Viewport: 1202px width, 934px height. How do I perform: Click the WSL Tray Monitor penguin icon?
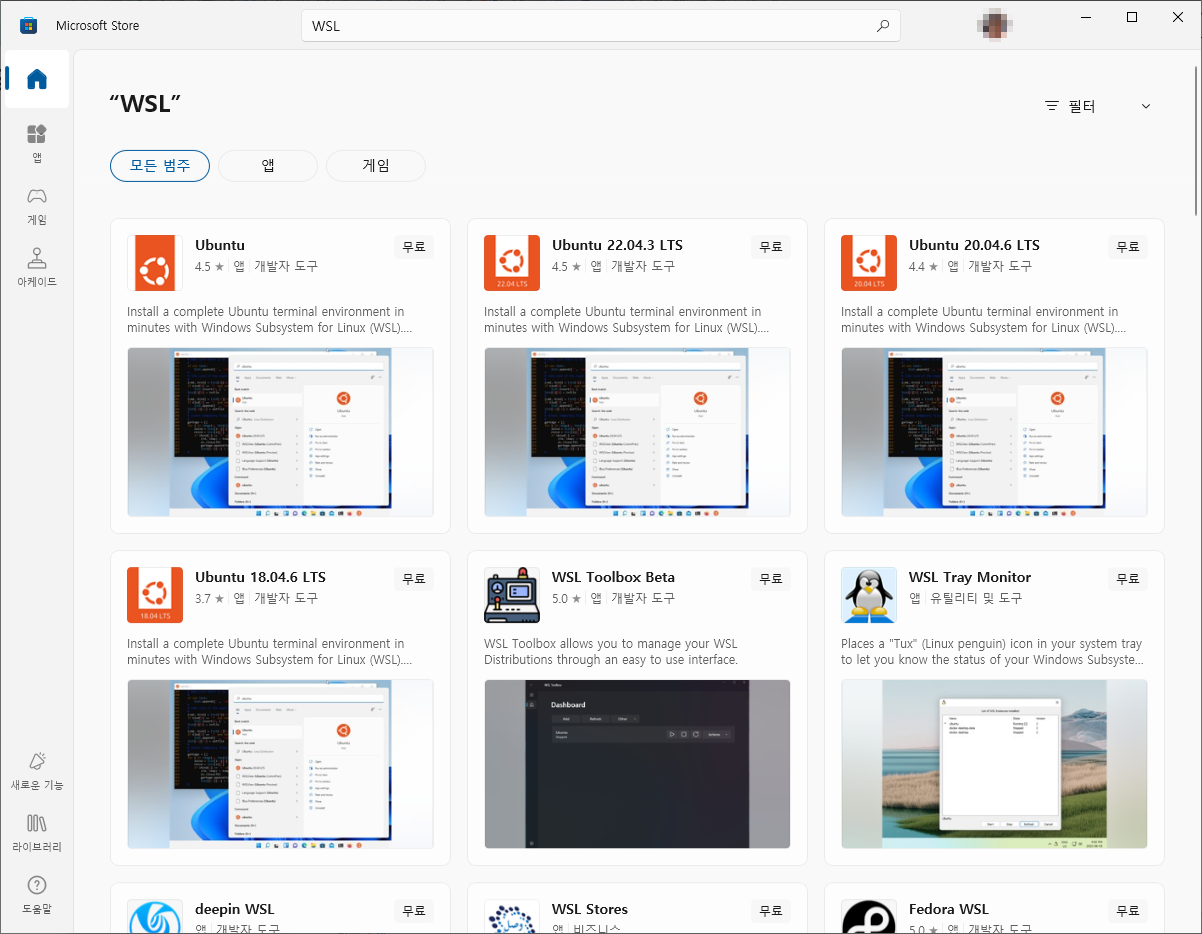pos(869,595)
